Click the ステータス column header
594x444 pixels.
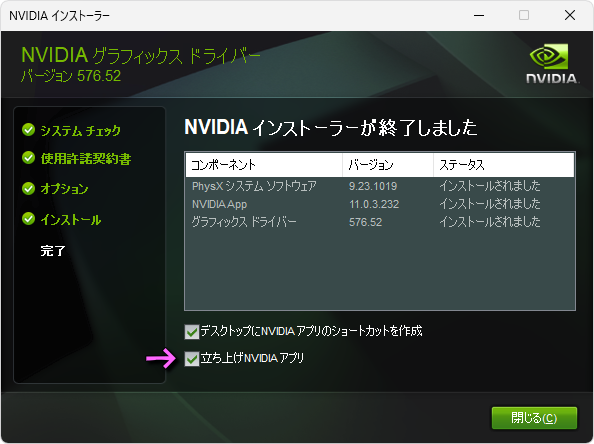pos(504,165)
